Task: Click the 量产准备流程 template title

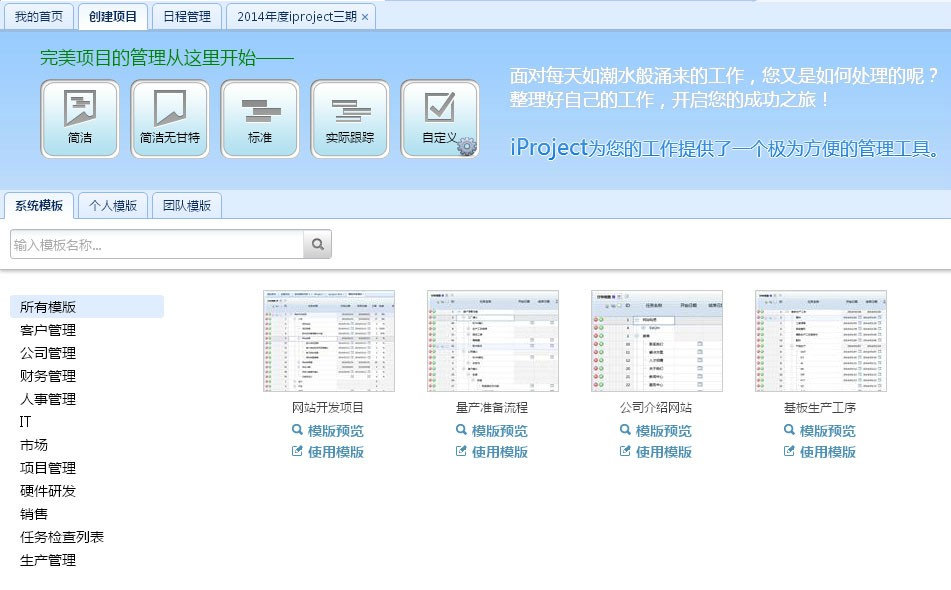Action: pos(492,407)
